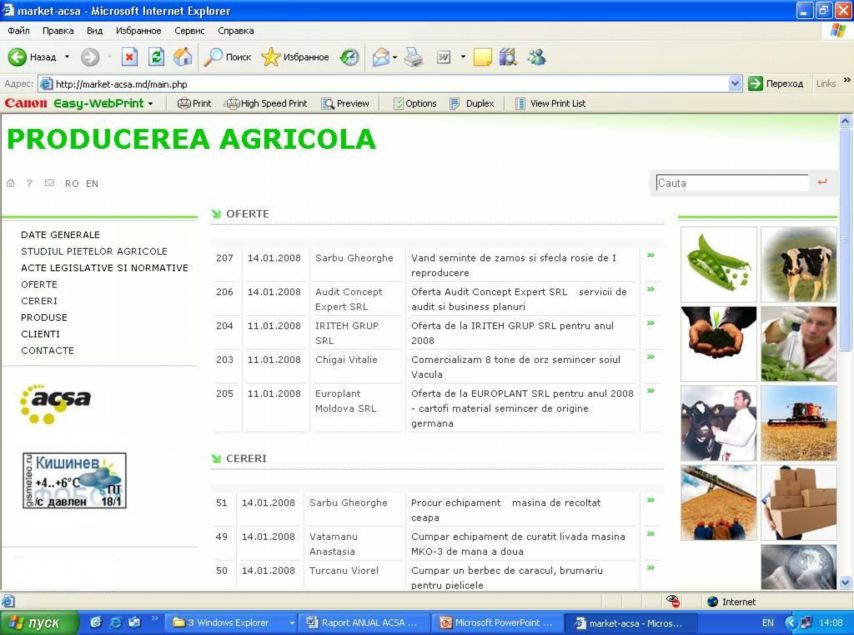This screenshot has height=635, width=854.
Task: Open the History icon in the browser toolbar
Action: click(349, 57)
